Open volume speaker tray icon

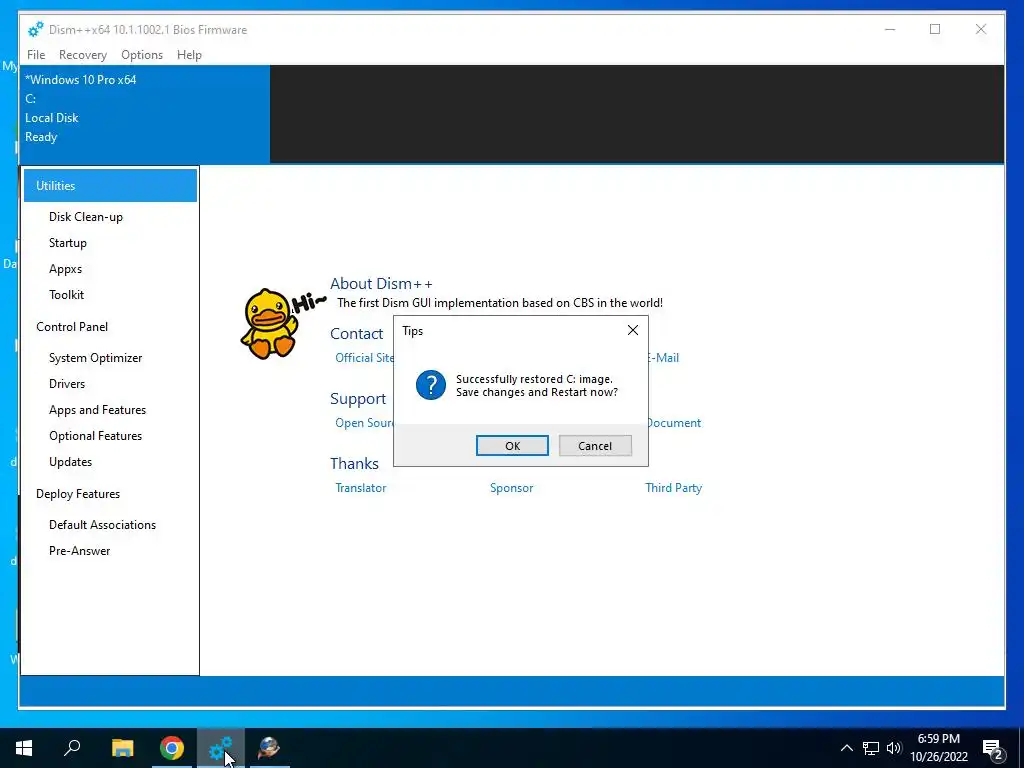point(894,748)
